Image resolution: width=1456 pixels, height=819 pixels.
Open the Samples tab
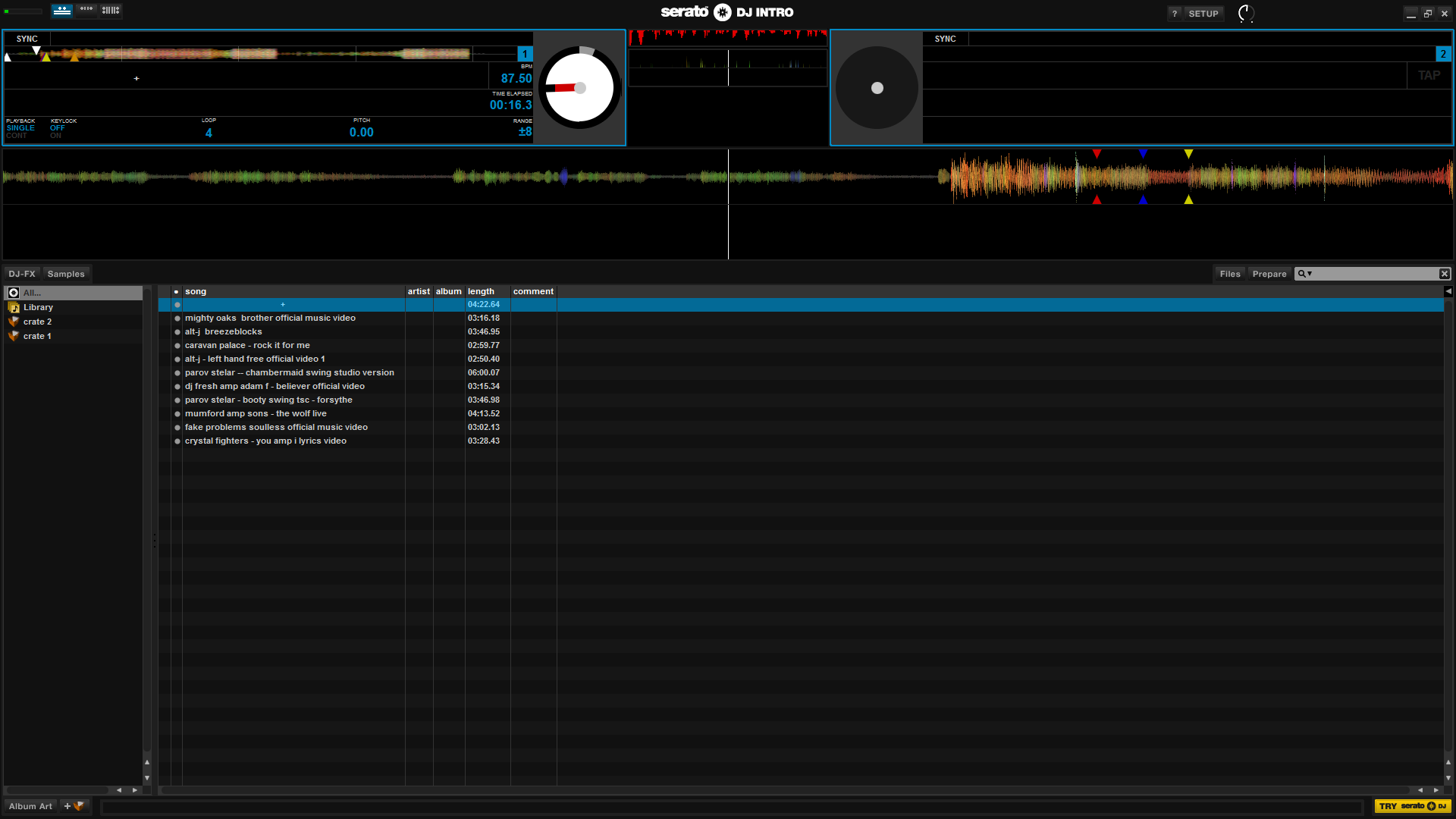click(66, 274)
